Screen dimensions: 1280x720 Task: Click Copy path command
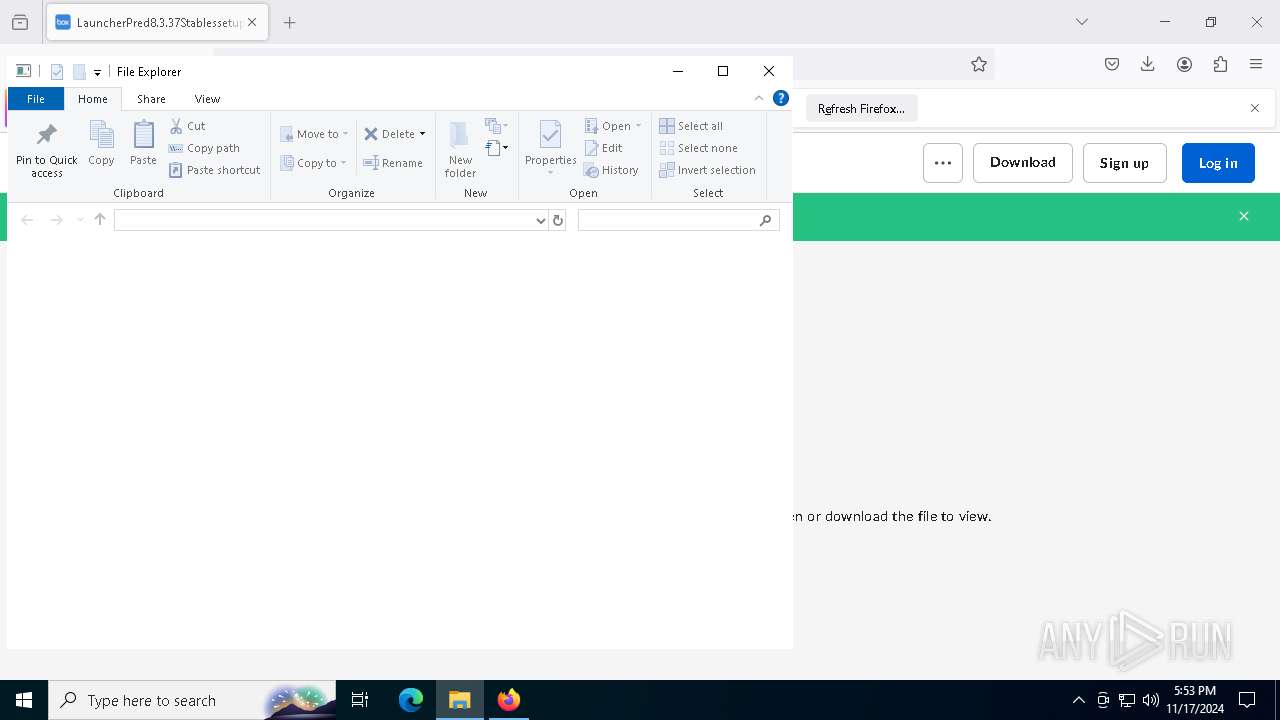tap(204, 148)
